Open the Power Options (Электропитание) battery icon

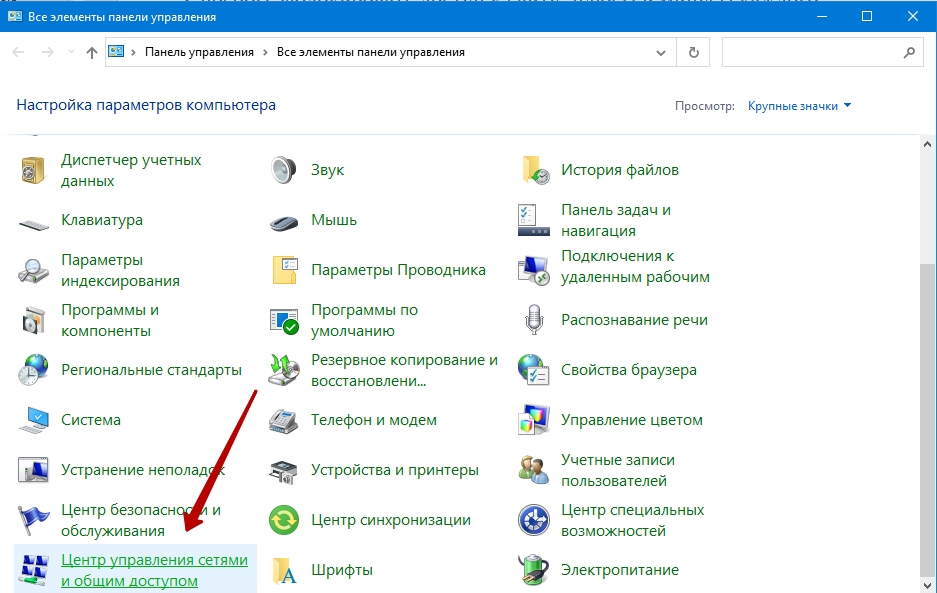click(535, 570)
